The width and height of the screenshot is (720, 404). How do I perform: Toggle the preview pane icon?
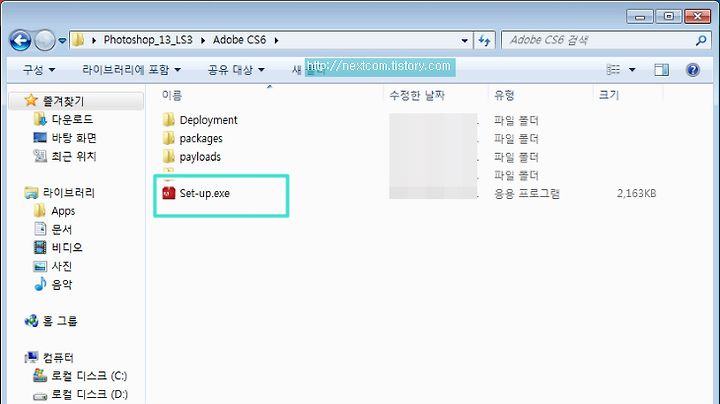[661, 70]
